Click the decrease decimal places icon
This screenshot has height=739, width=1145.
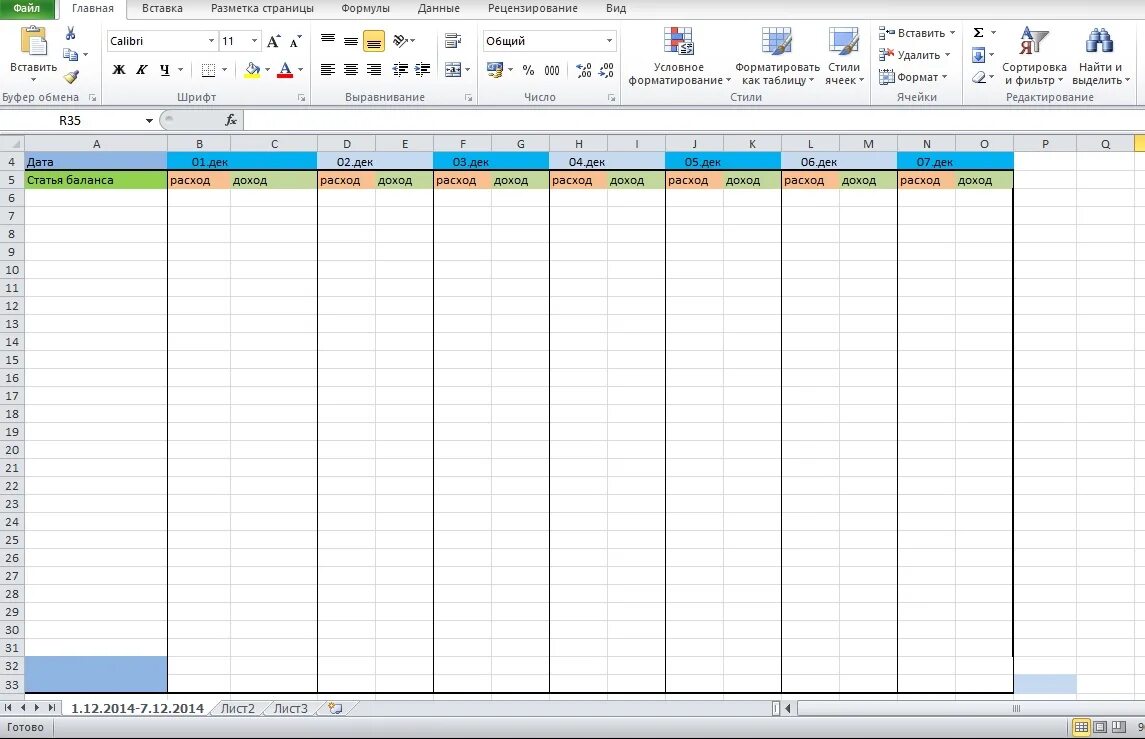pos(606,70)
